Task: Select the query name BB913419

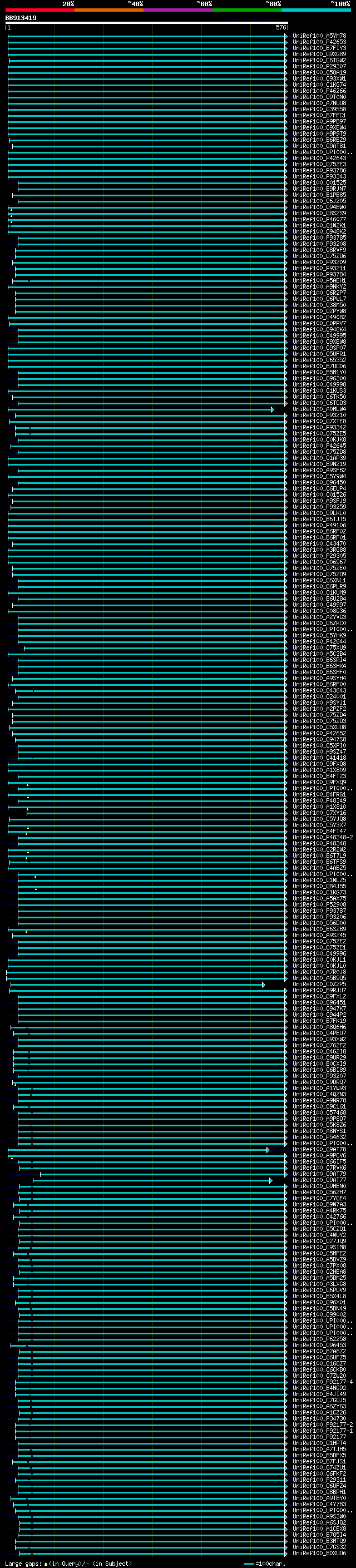Action: (21, 18)
